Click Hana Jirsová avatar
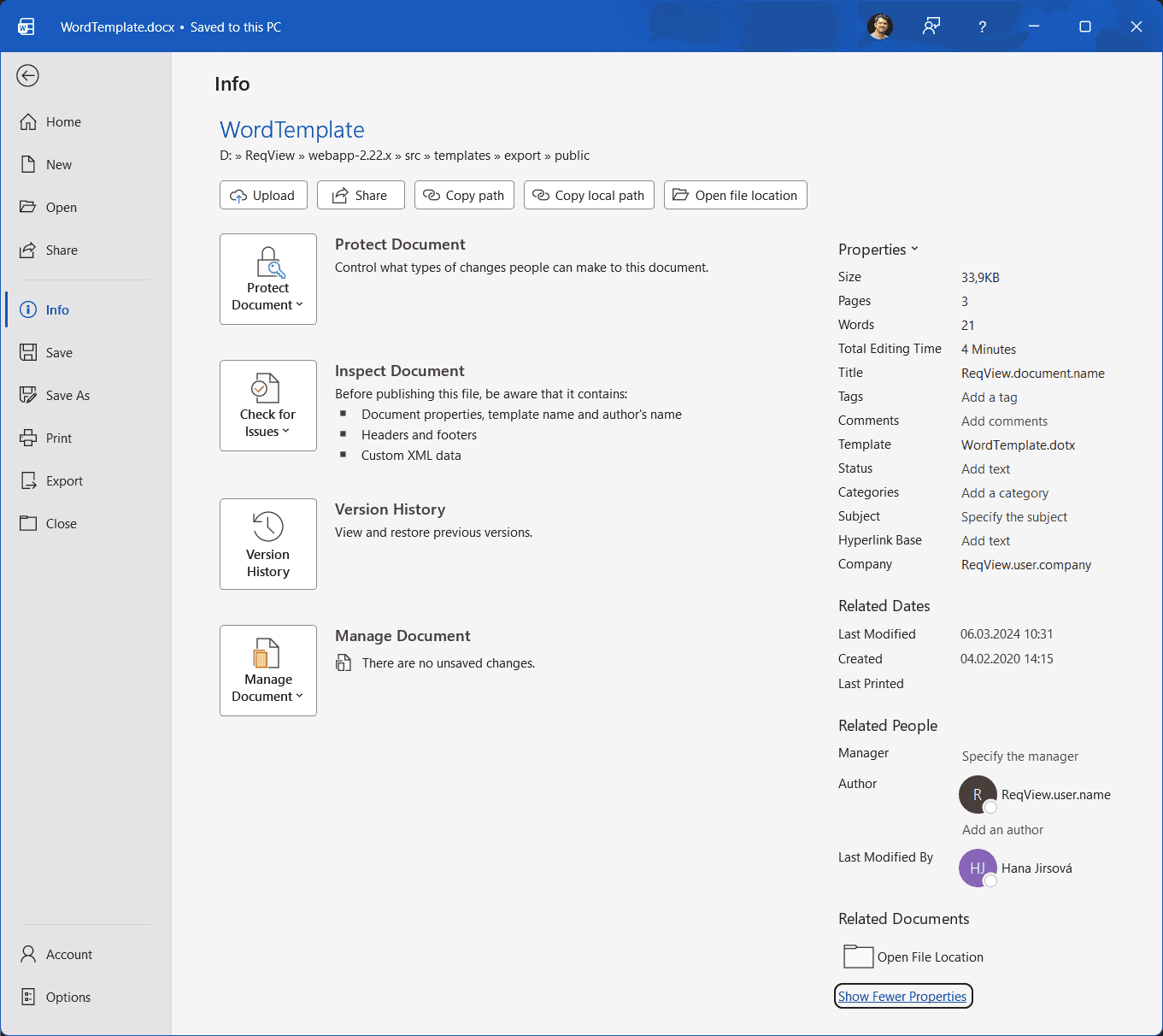1163x1036 pixels. click(x=978, y=868)
